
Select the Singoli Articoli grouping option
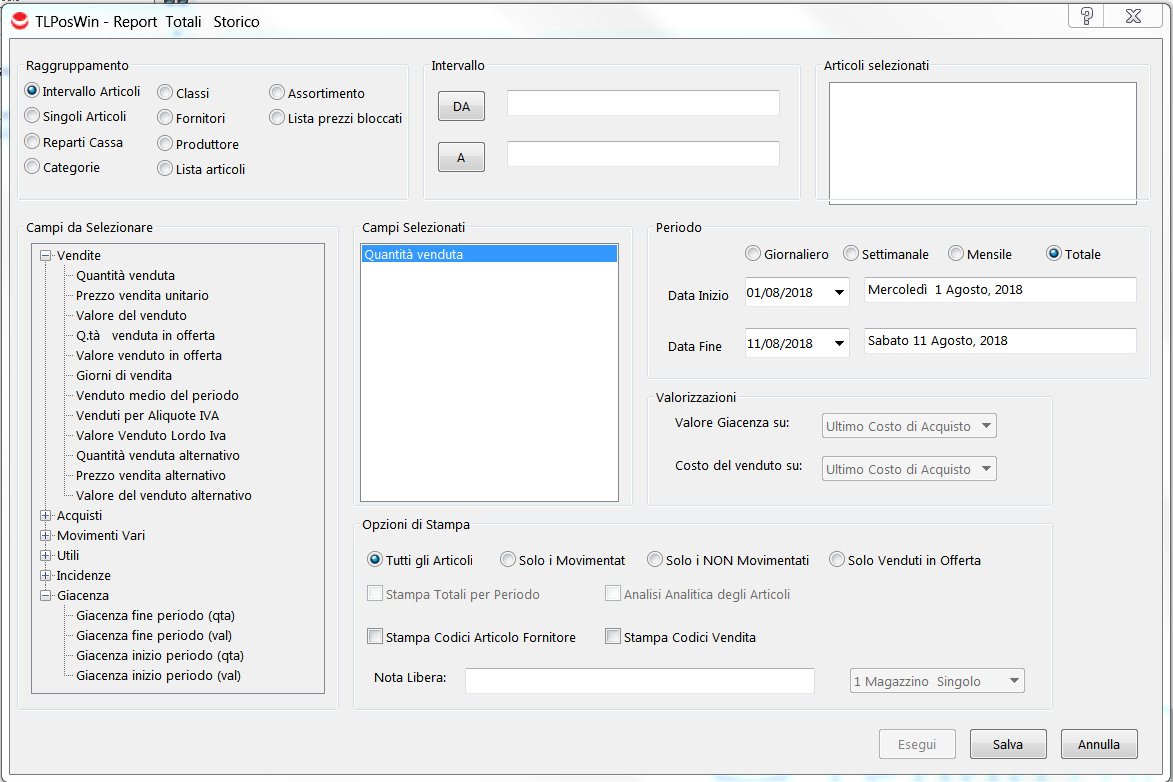(33, 116)
